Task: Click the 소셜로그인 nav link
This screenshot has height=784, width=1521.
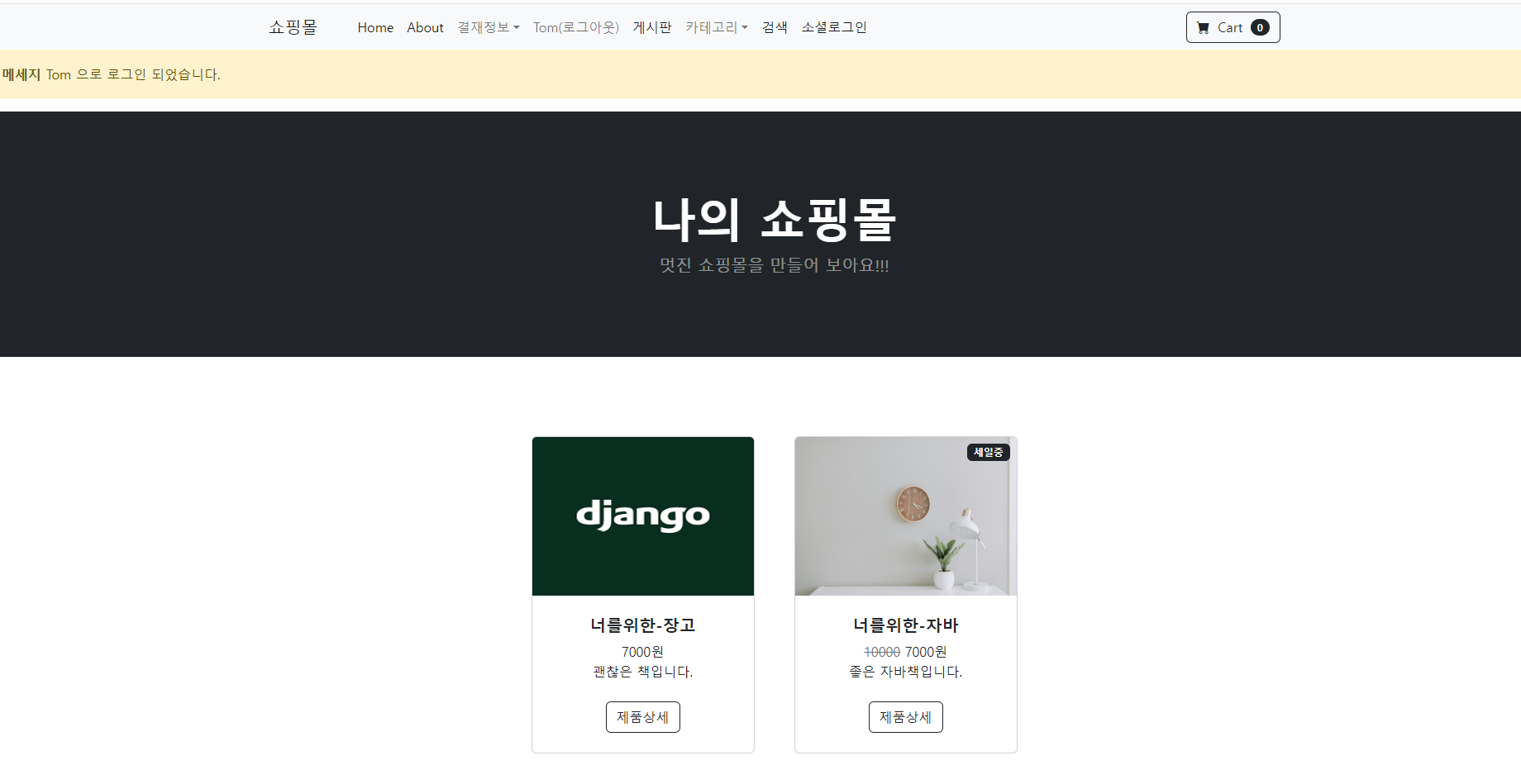Action: [834, 27]
